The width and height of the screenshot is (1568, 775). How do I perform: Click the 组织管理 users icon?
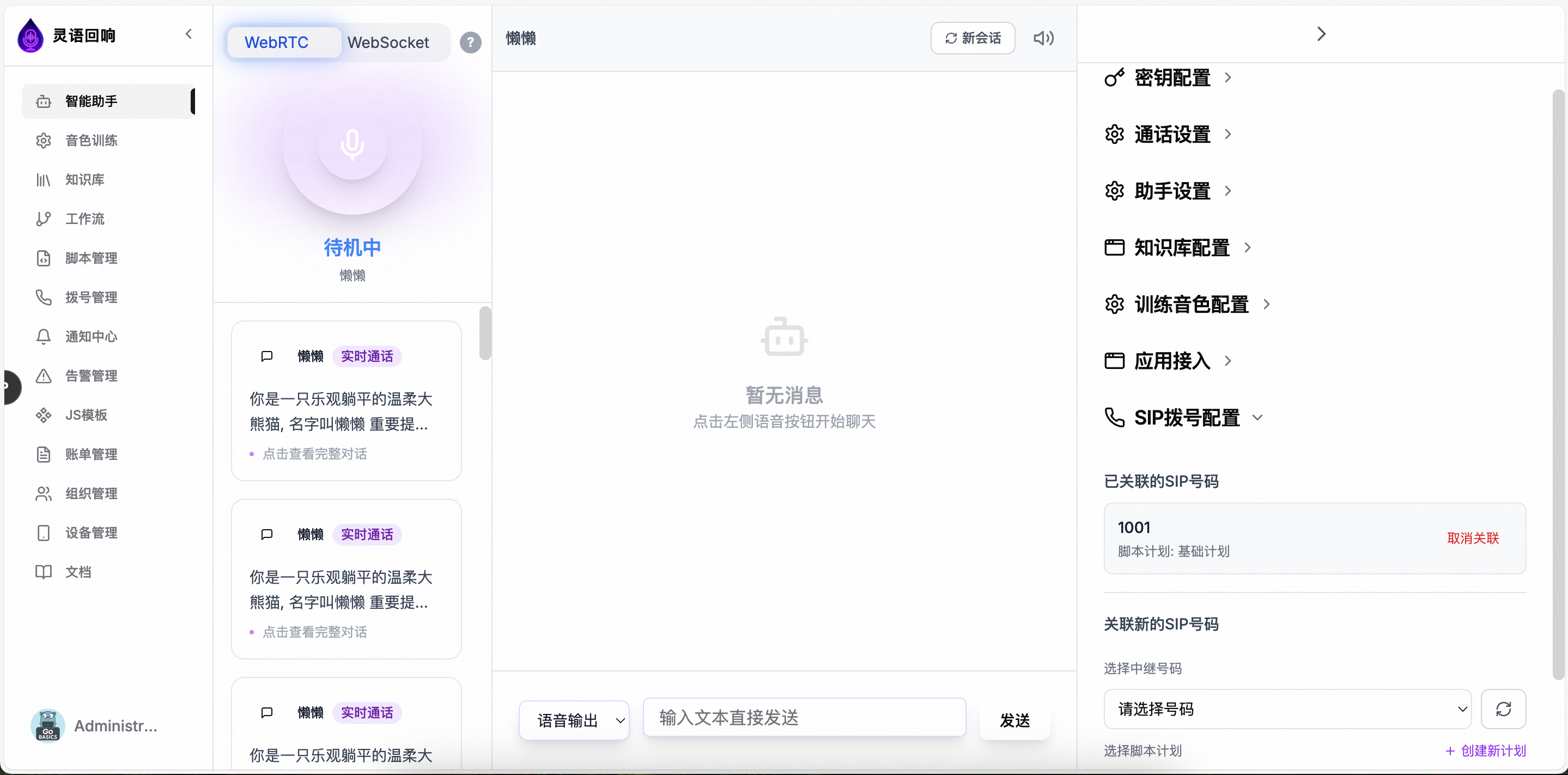click(43, 494)
